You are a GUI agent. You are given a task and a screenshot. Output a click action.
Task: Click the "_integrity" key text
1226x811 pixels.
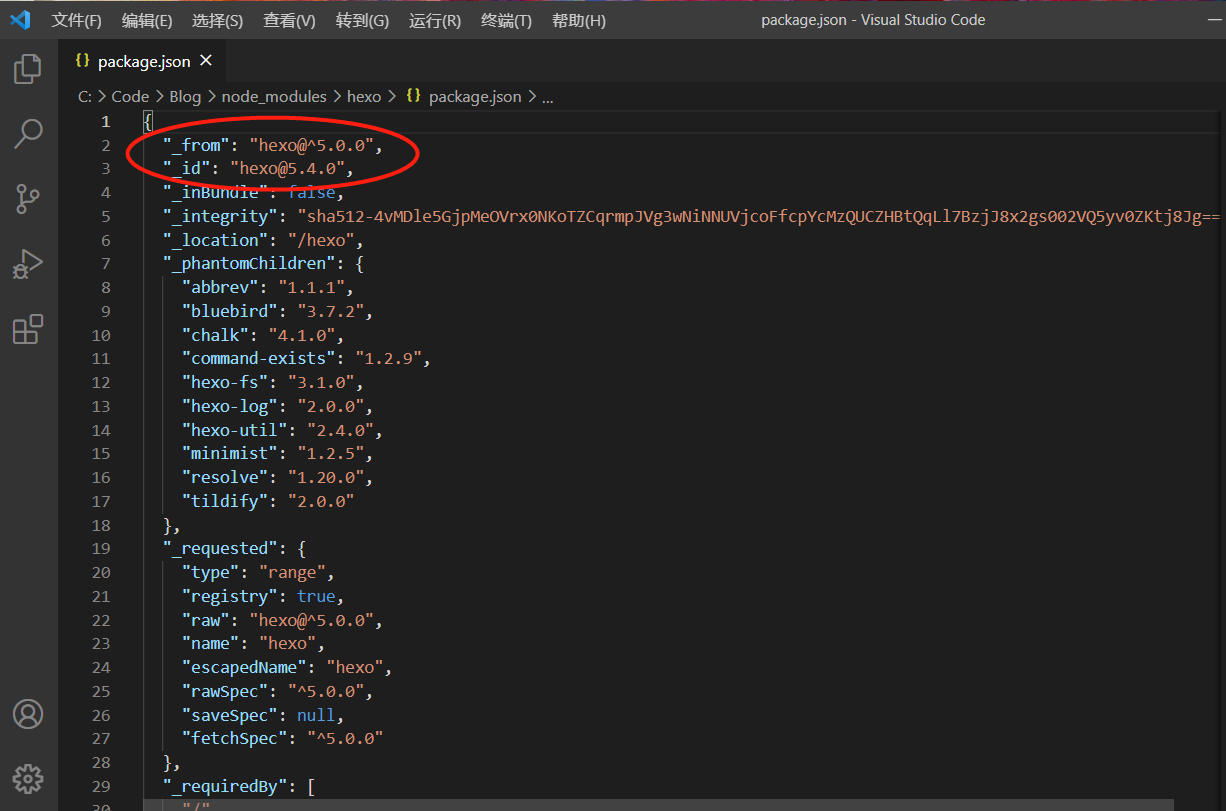[x=220, y=217]
